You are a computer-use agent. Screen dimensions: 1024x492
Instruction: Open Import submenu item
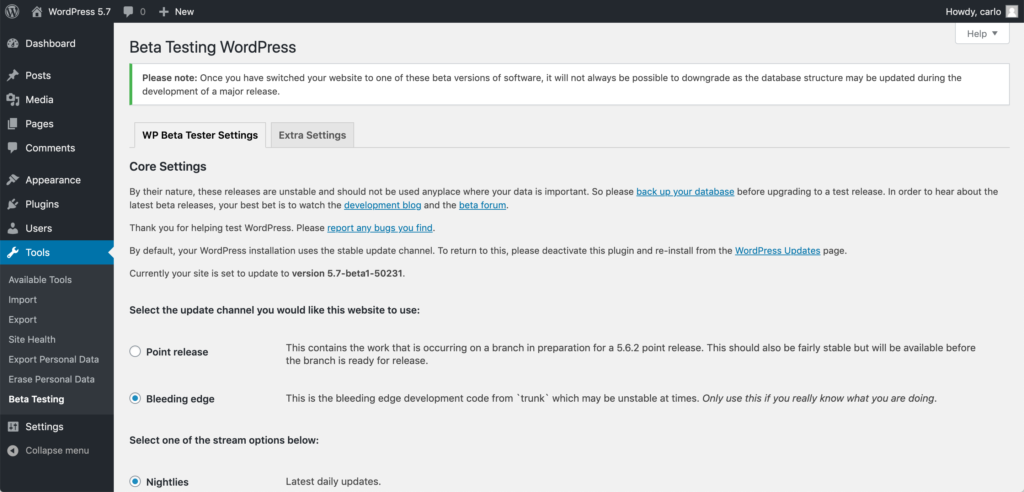tap(22, 300)
